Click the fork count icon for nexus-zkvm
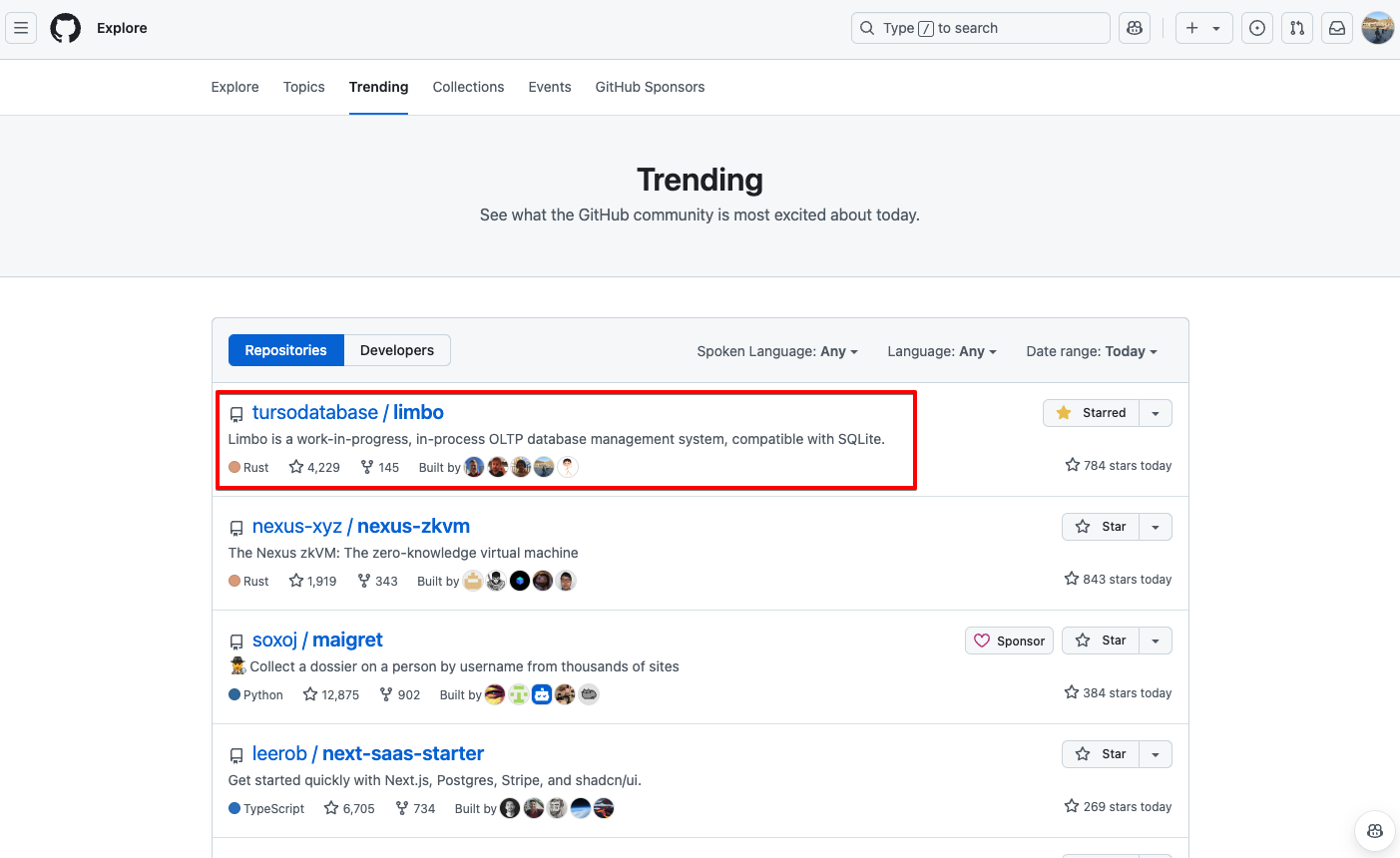 click(x=364, y=581)
